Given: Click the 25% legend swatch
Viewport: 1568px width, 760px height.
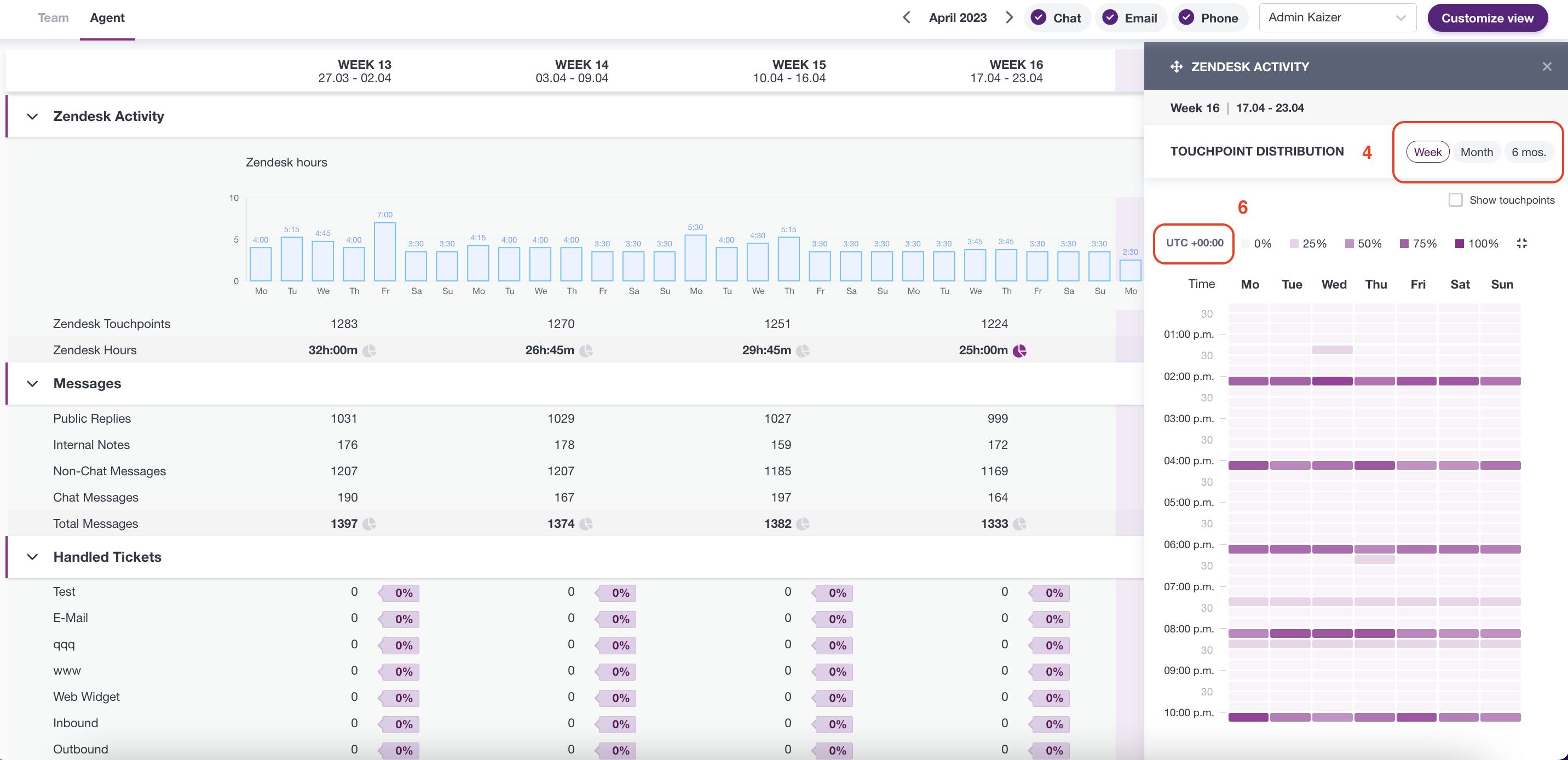Looking at the screenshot, I should tap(1294, 244).
